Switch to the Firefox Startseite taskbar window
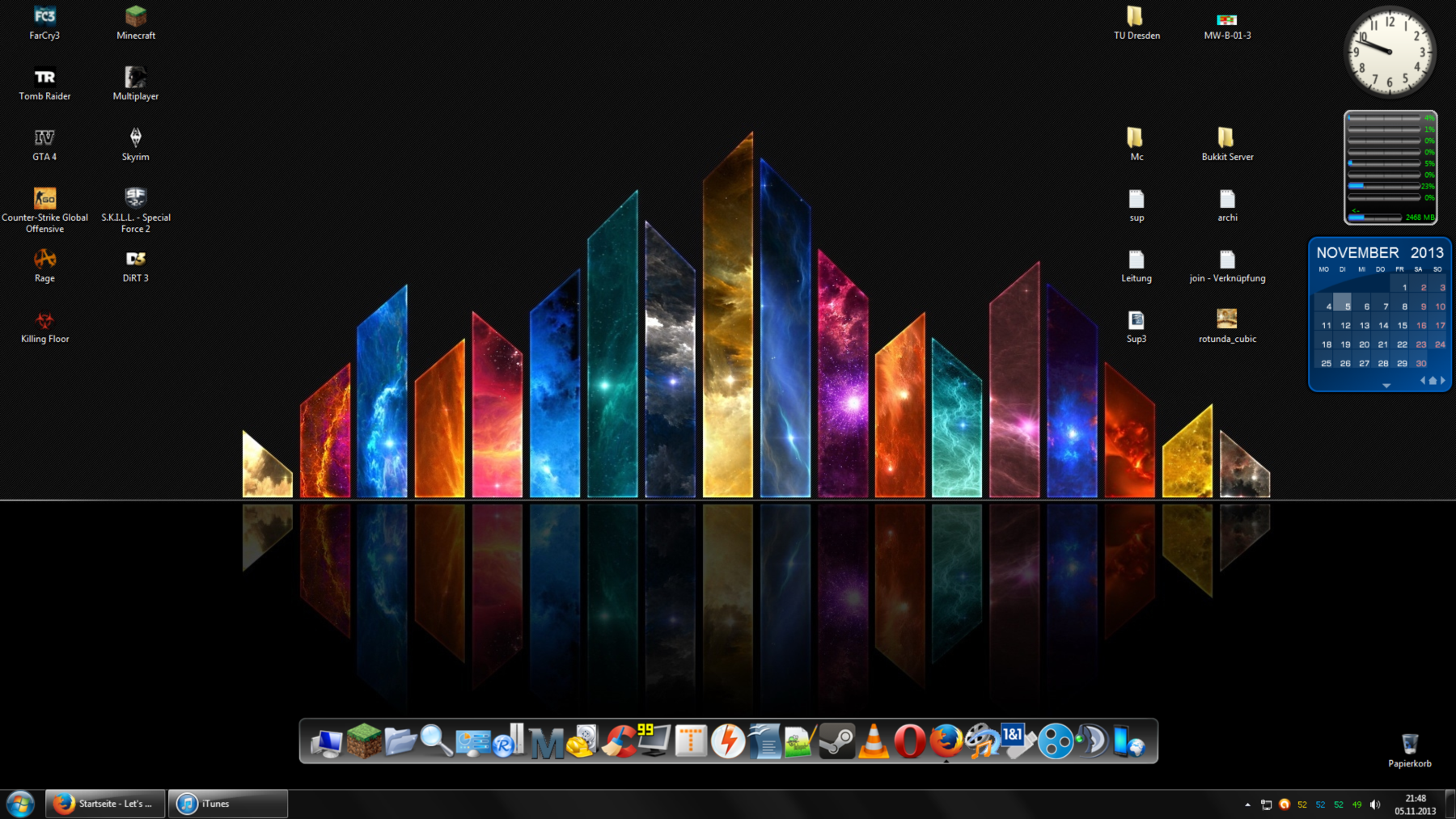 (x=105, y=804)
